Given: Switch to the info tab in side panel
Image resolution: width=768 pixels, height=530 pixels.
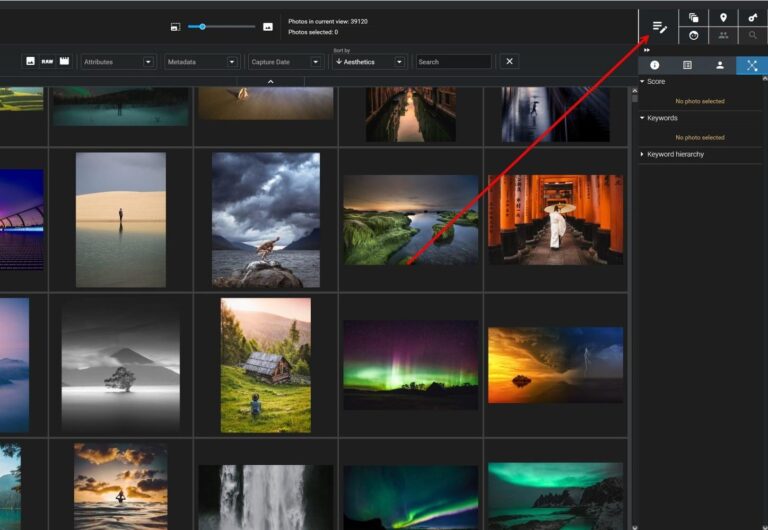Looking at the screenshot, I should [655, 65].
